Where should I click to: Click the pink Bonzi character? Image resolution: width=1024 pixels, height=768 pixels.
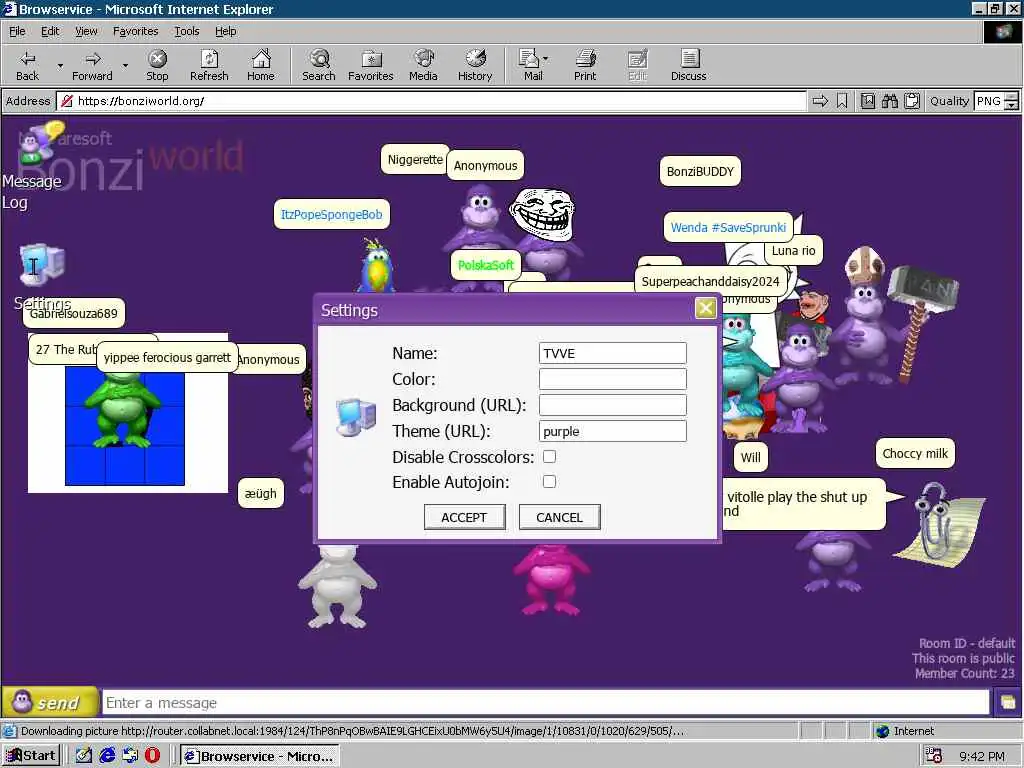coord(552,580)
